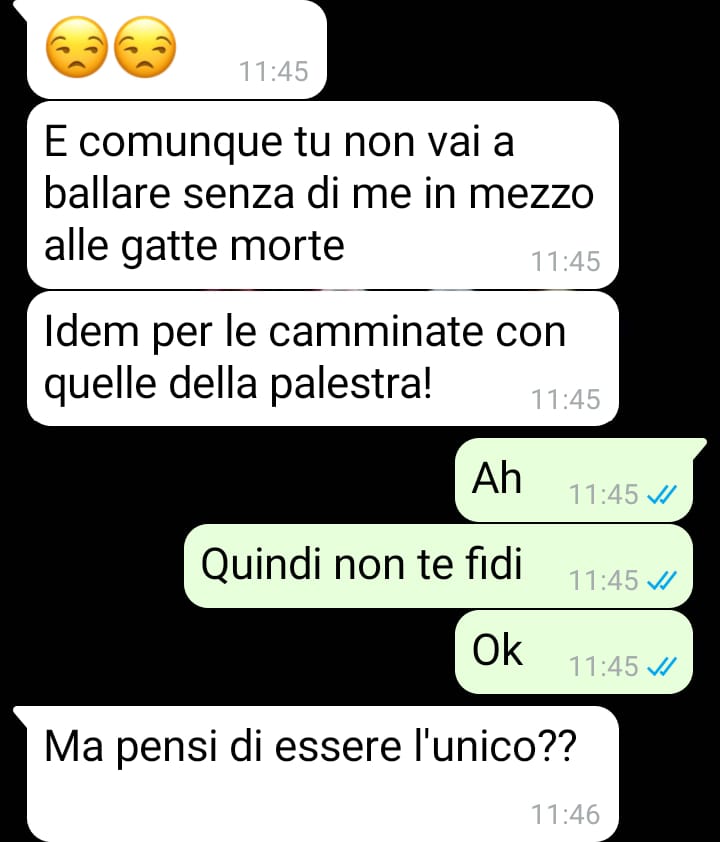This screenshot has width=720, height=842.
Task: Tap the 11:46 timestamp on last message
Action: tap(565, 815)
